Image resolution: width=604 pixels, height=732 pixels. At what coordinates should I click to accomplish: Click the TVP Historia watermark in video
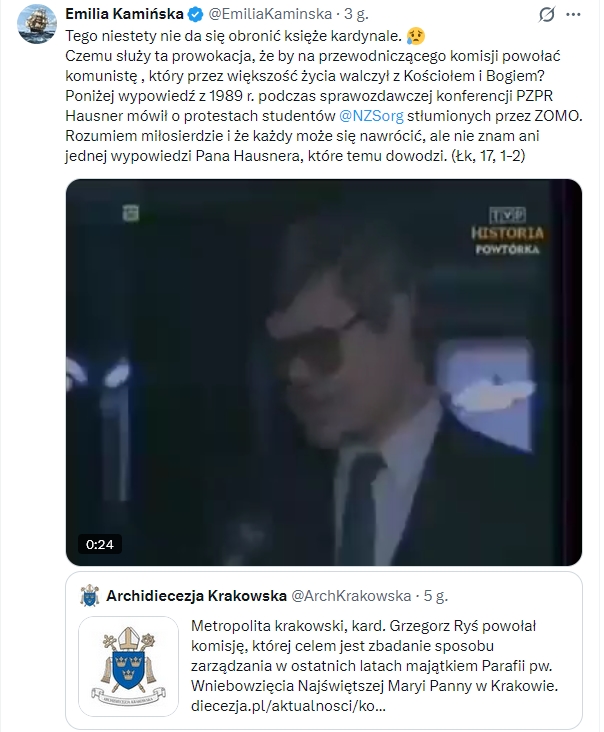(507, 231)
